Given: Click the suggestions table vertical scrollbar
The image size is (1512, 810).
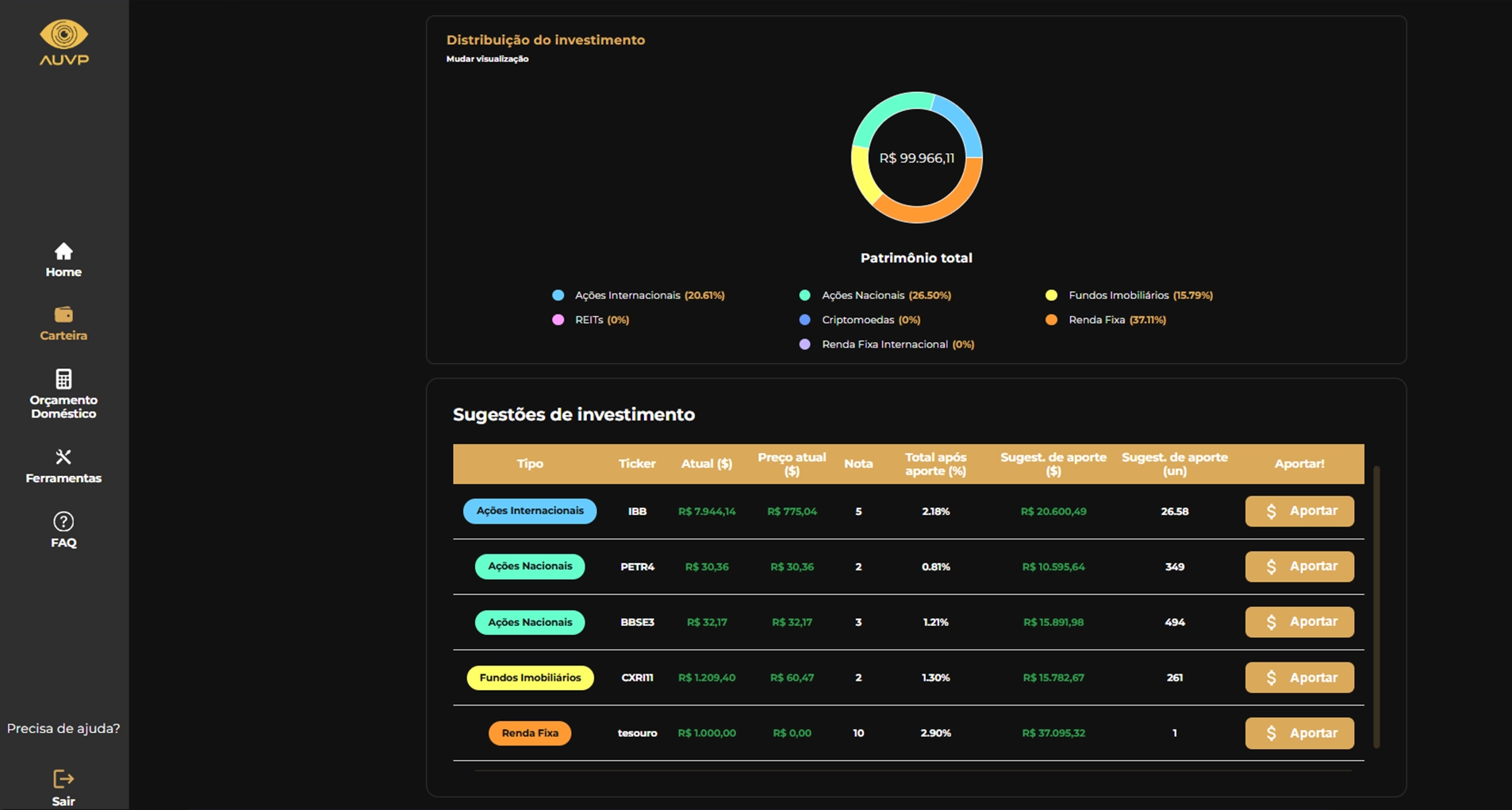Looking at the screenshot, I should tap(1376, 607).
